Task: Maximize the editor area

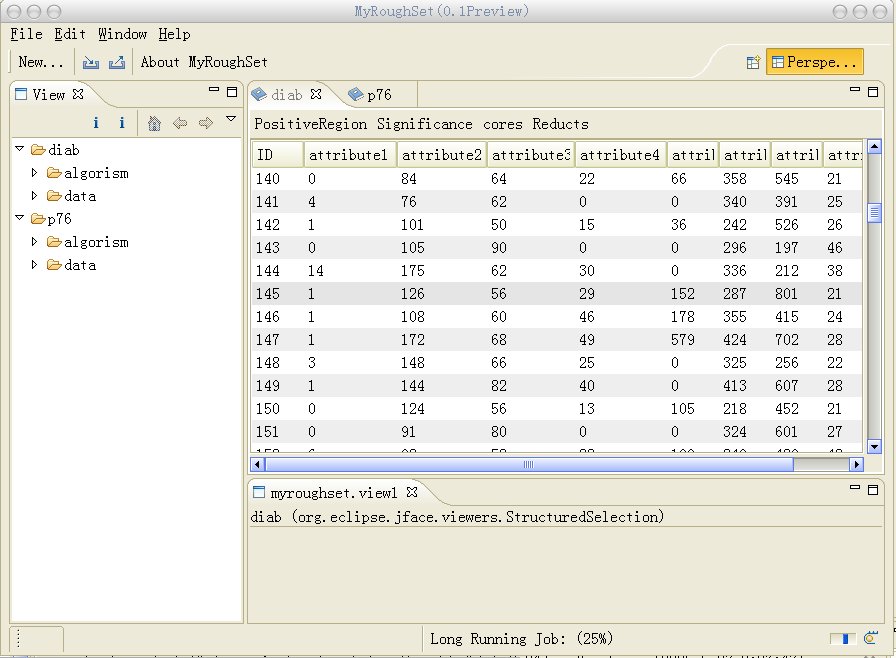Action: (x=873, y=92)
